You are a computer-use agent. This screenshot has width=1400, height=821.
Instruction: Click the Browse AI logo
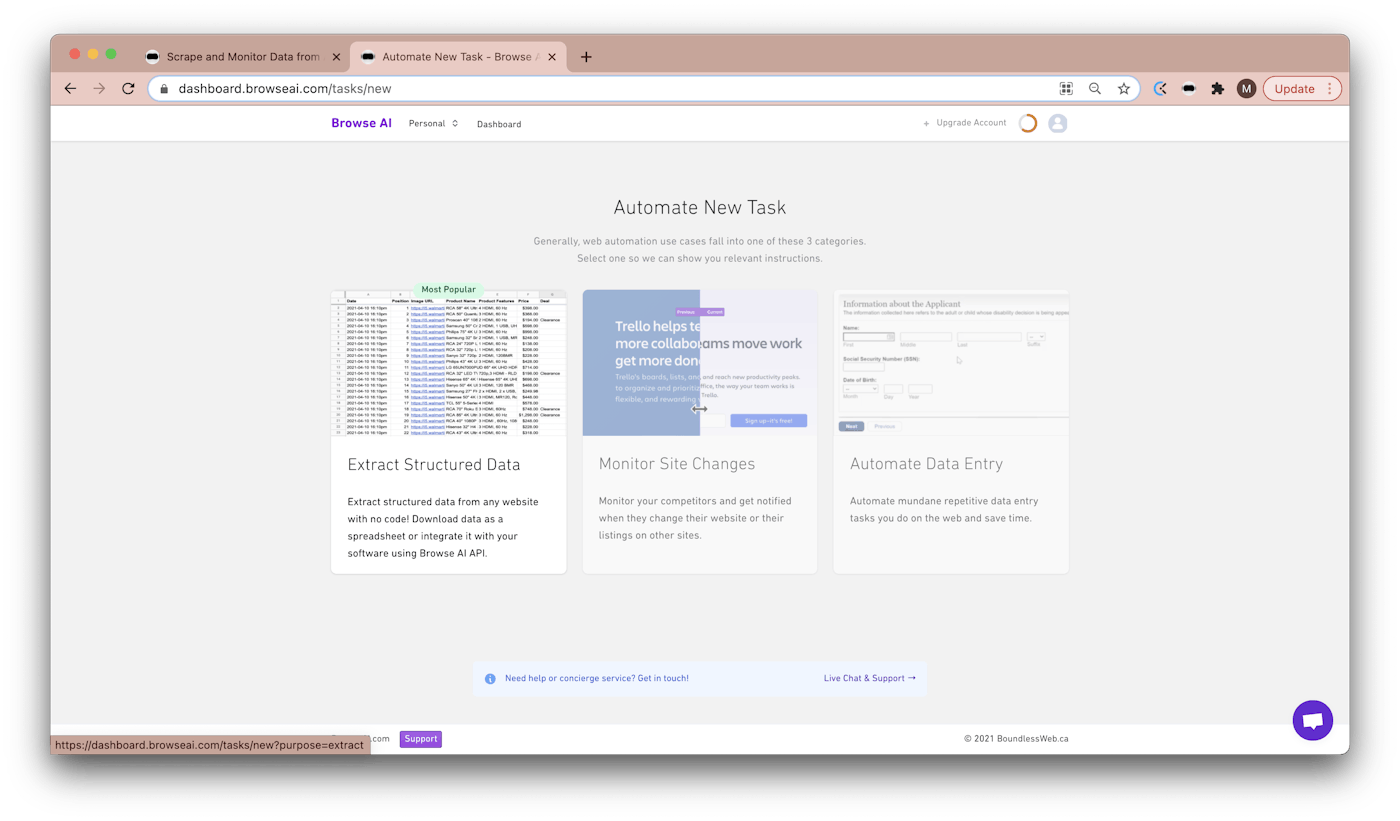(361, 123)
